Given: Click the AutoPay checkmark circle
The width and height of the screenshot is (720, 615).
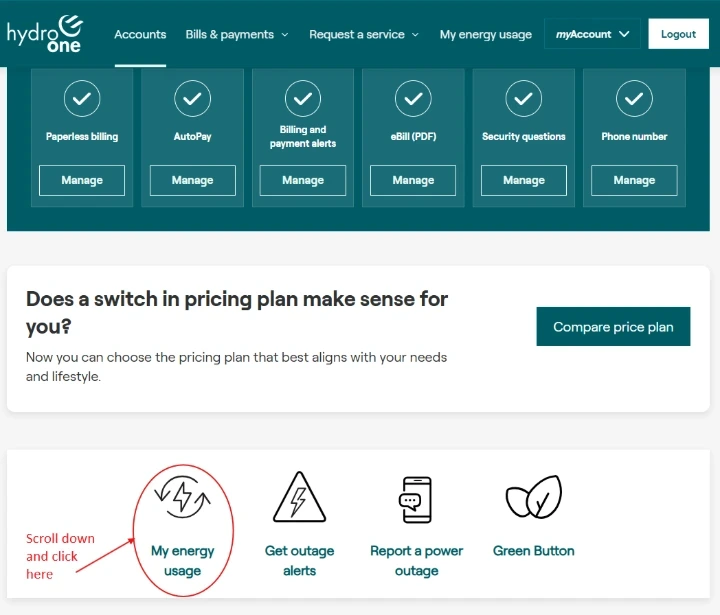Looking at the screenshot, I should 192,98.
